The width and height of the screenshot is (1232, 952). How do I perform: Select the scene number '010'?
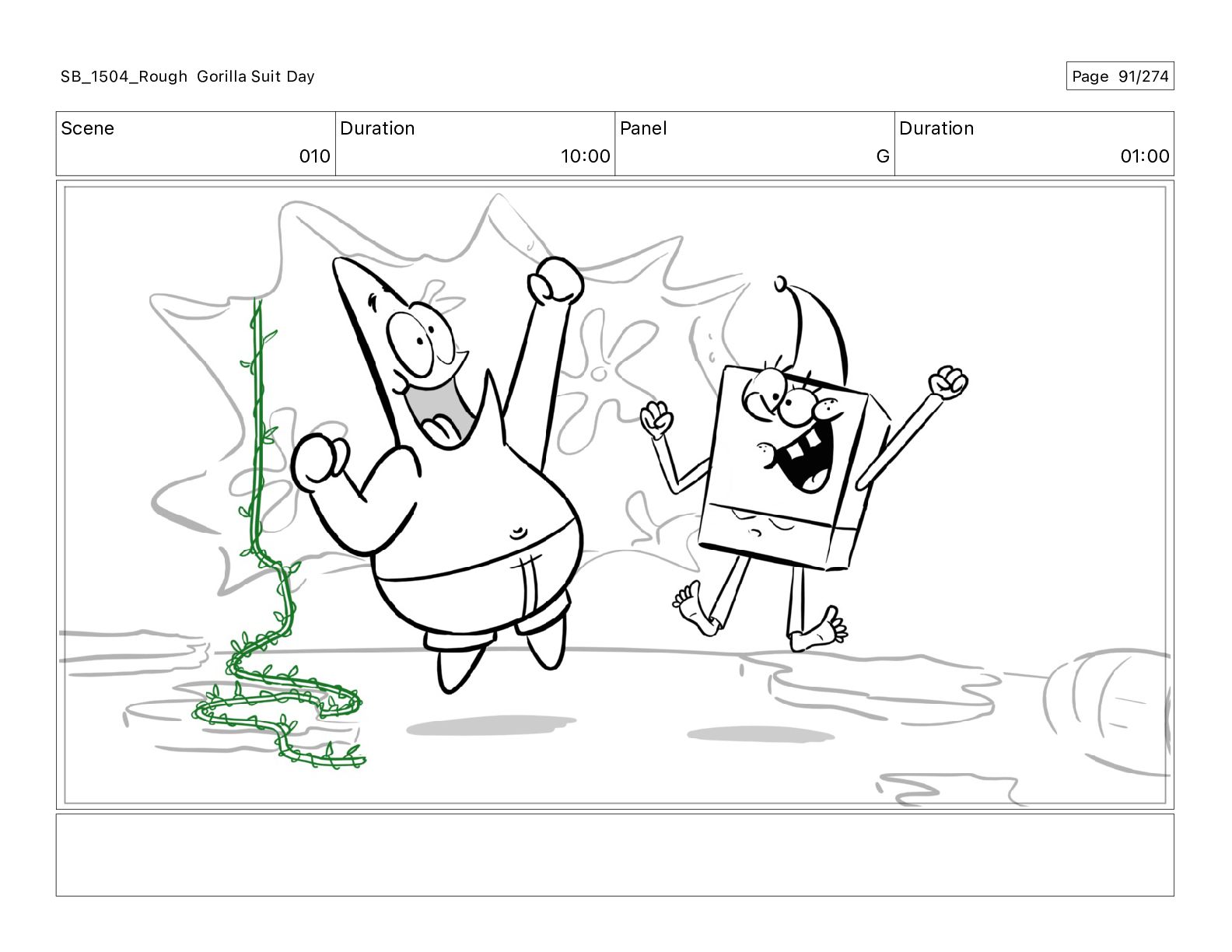(x=315, y=156)
